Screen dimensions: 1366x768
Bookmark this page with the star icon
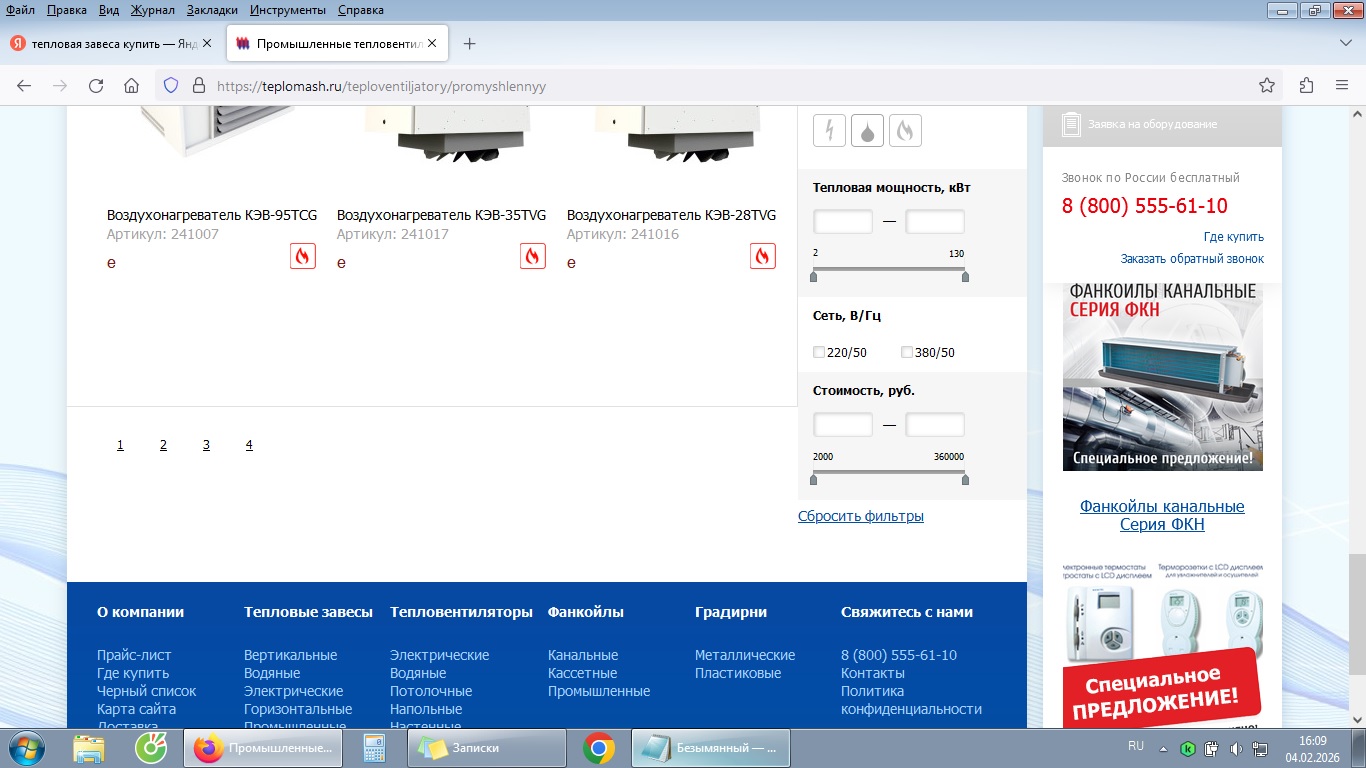pos(1266,86)
